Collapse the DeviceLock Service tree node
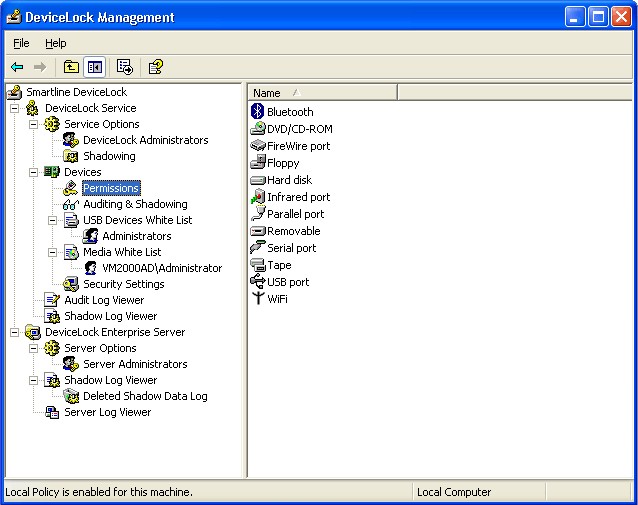 (15, 108)
